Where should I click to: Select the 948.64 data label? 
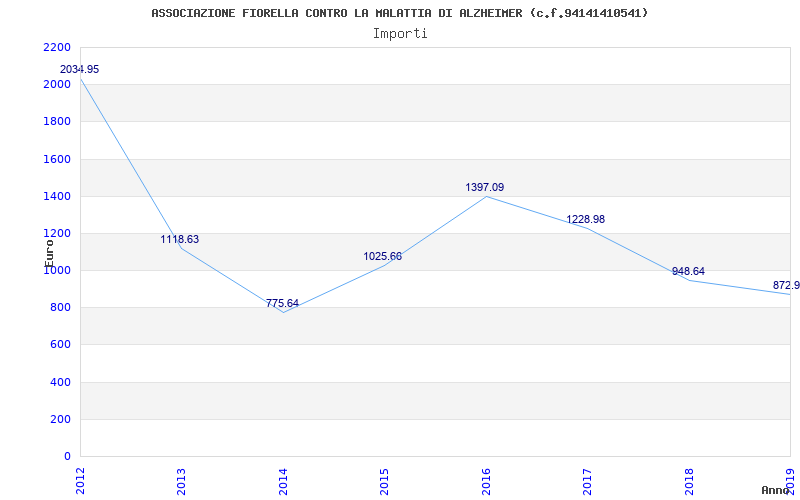(x=688, y=271)
